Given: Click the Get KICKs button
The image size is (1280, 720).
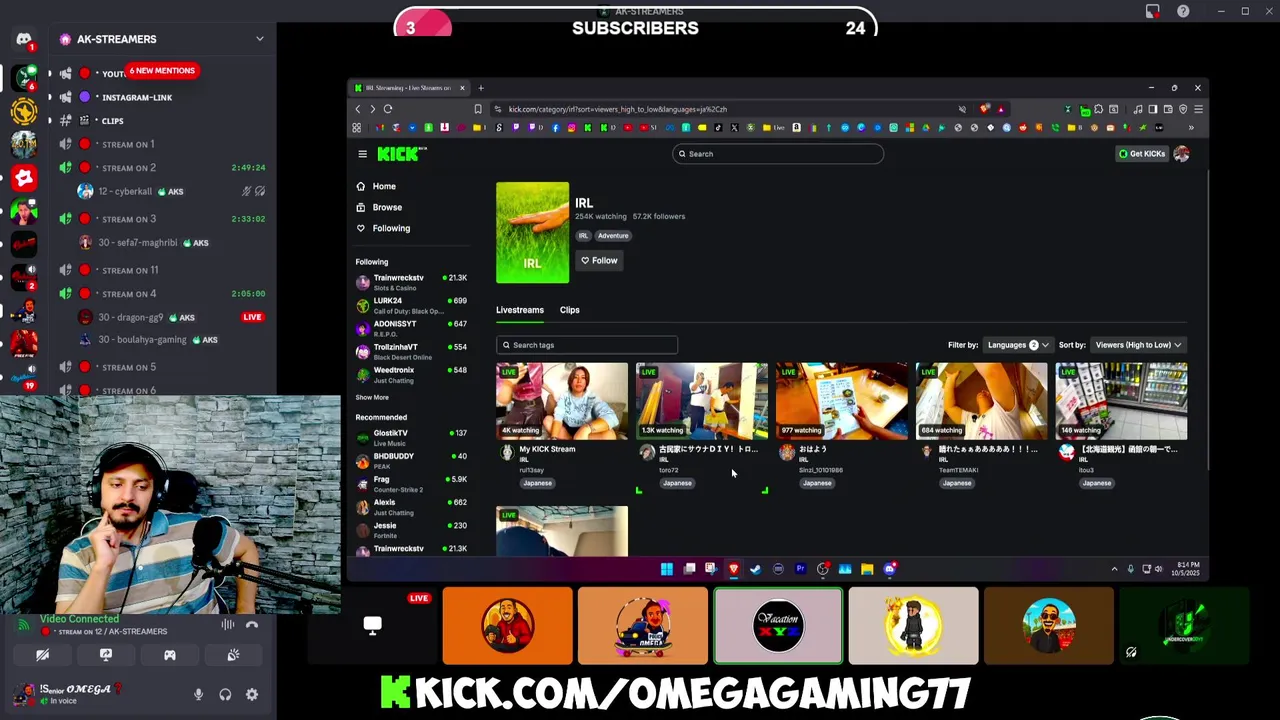Looking at the screenshot, I should [1141, 154].
